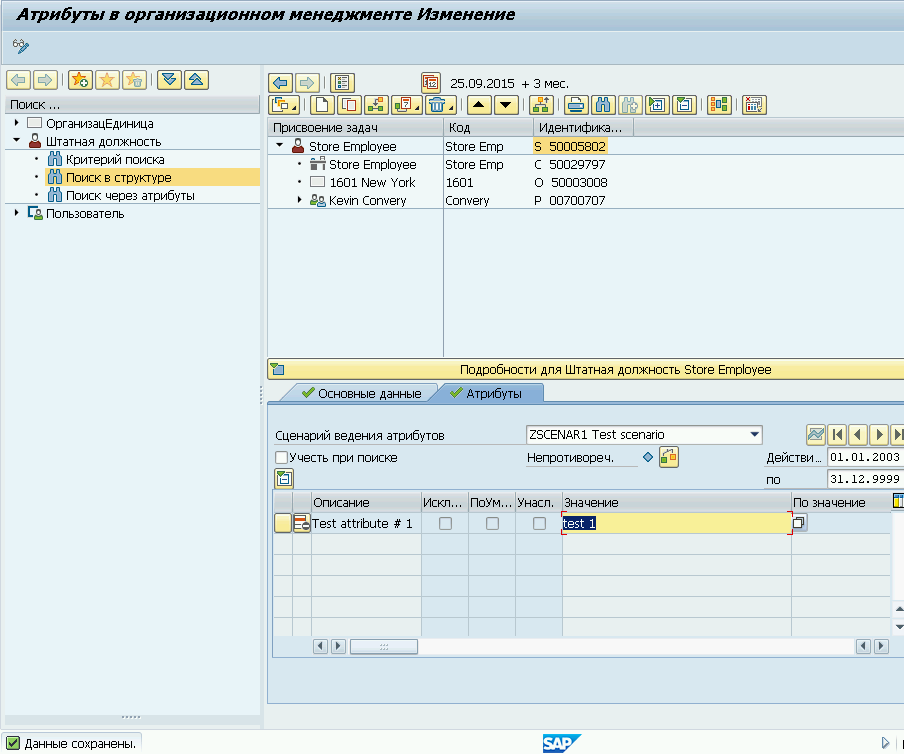Click expand all double-down arrows icon
Viewport: 904px width, 754px height.
coord(169,80)
